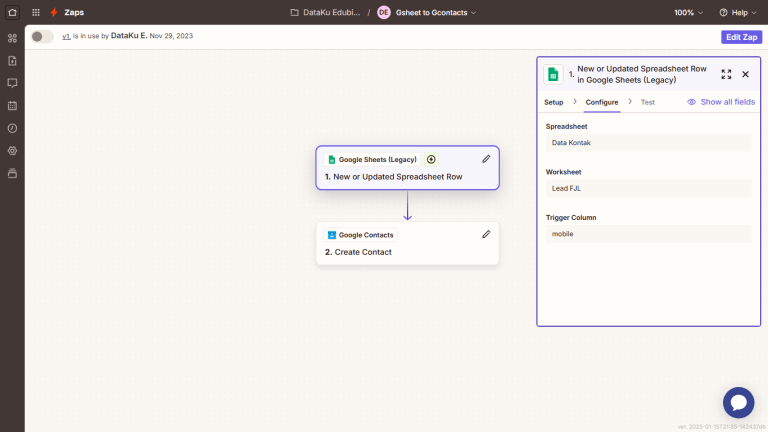768x432 pixels.
Task: Switch to the Test tab
Action: click(x=648, y=102)
